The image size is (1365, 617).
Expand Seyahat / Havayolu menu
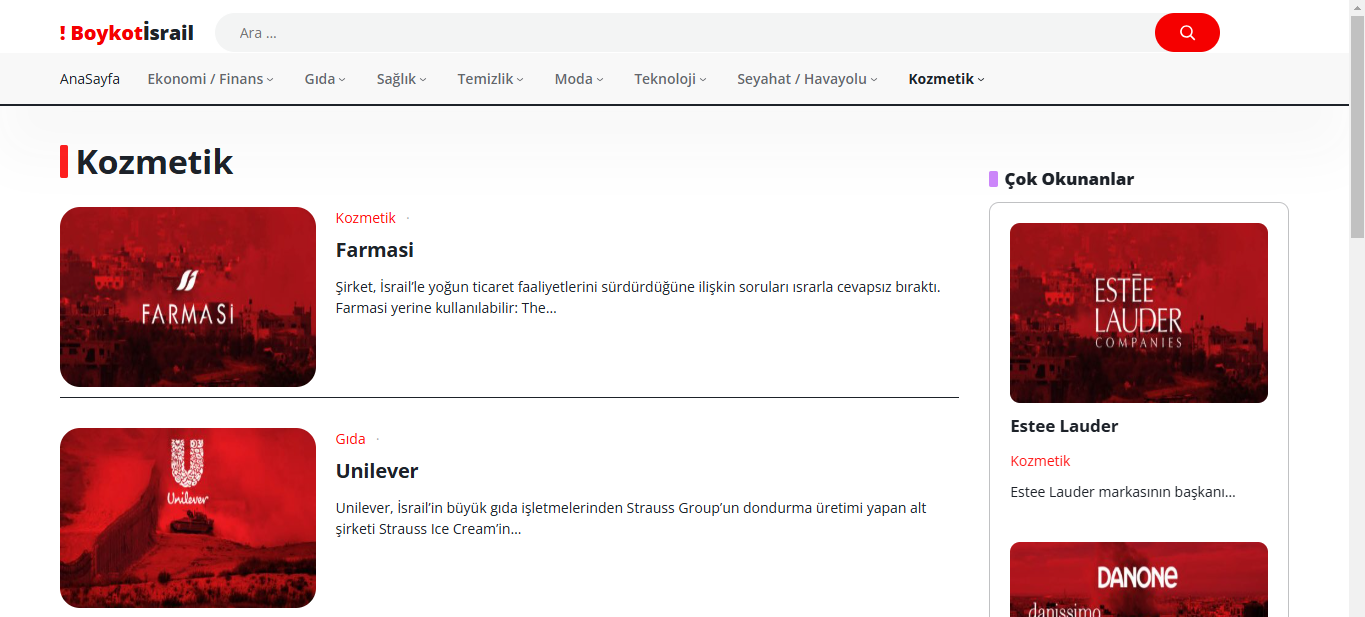click(807, 79)
